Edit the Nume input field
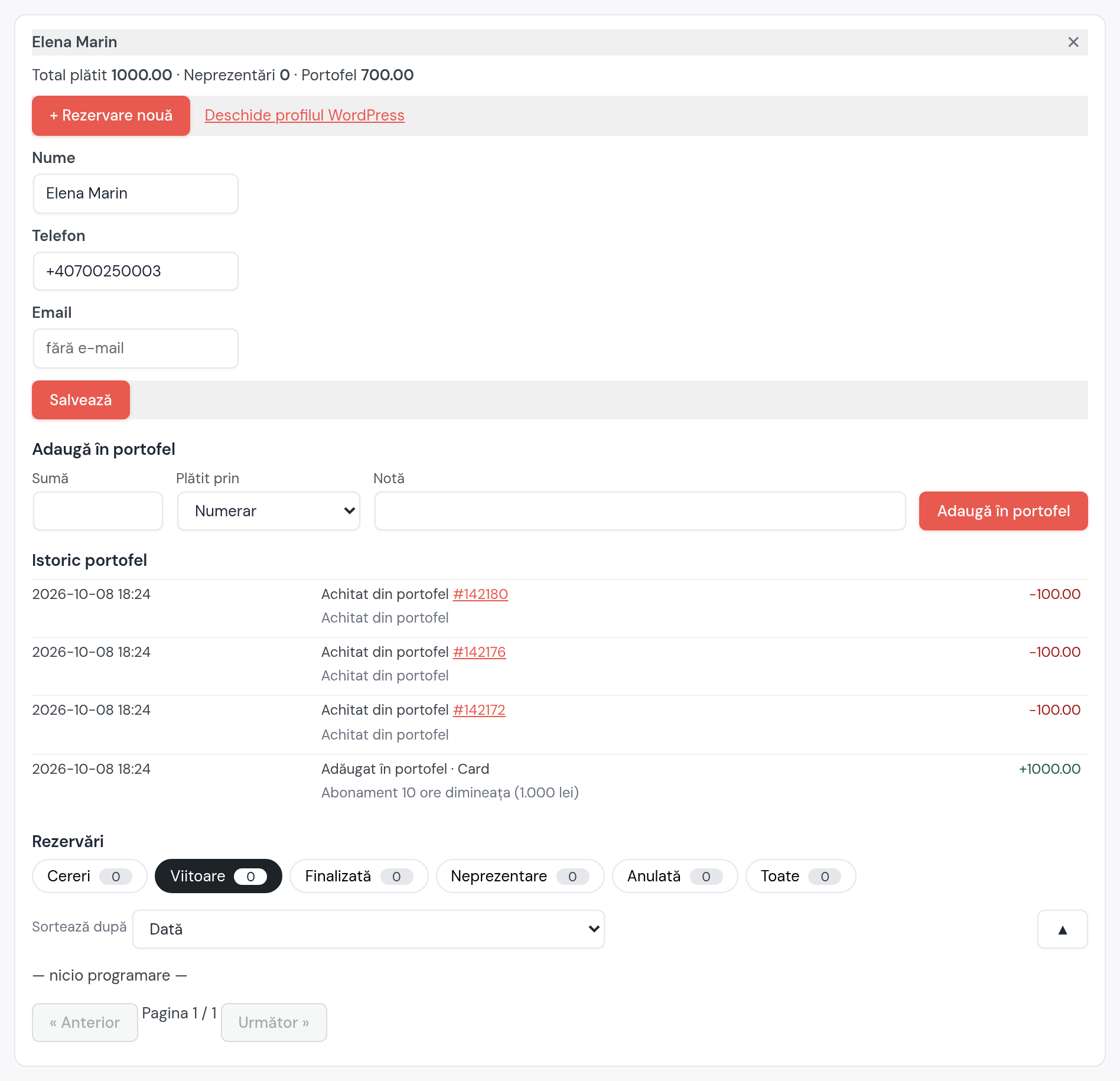 click(136, 193)
